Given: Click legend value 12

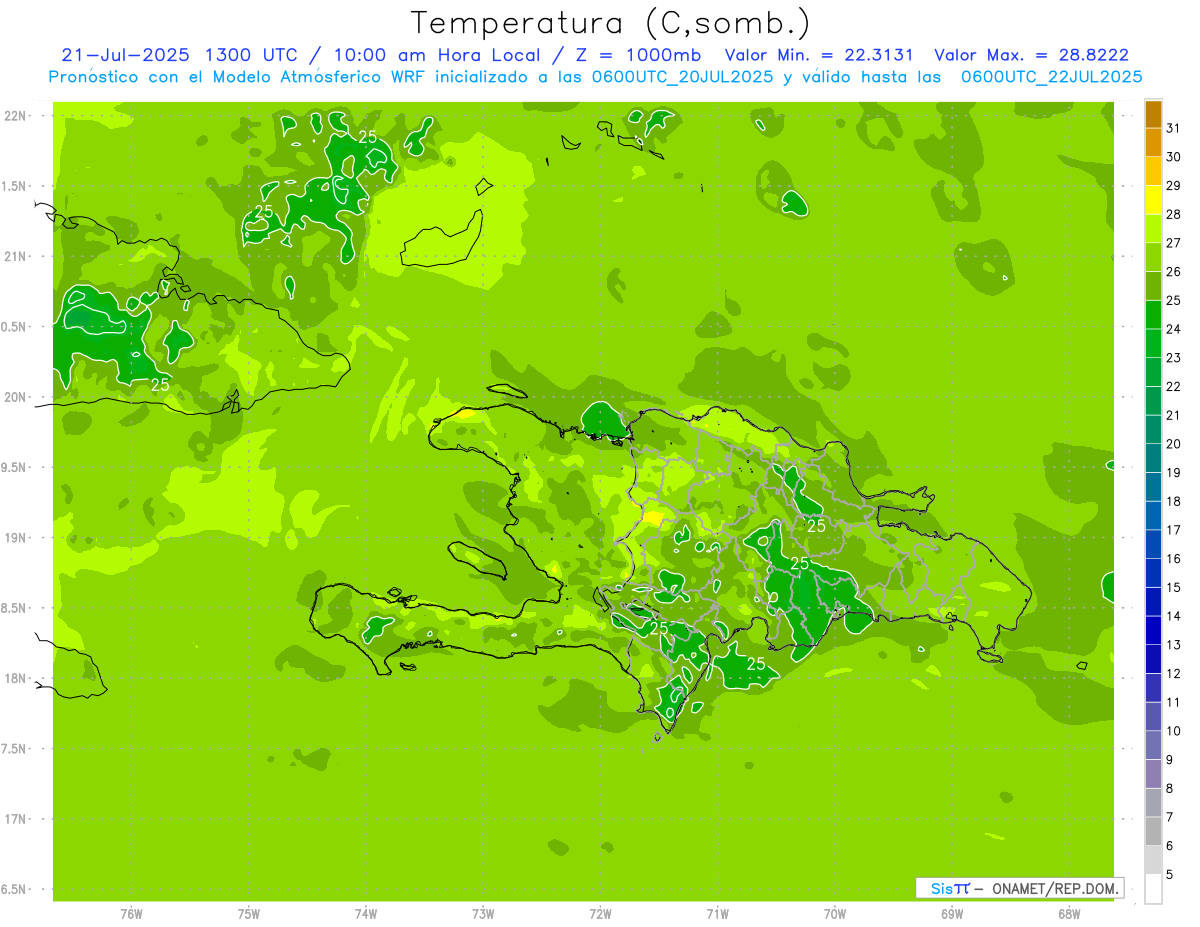Looking at the screenshot, I should (1174, 674).
